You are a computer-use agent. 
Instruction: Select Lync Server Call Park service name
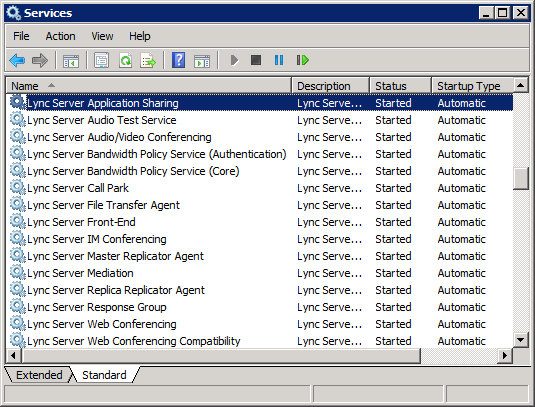click(78, 188)
